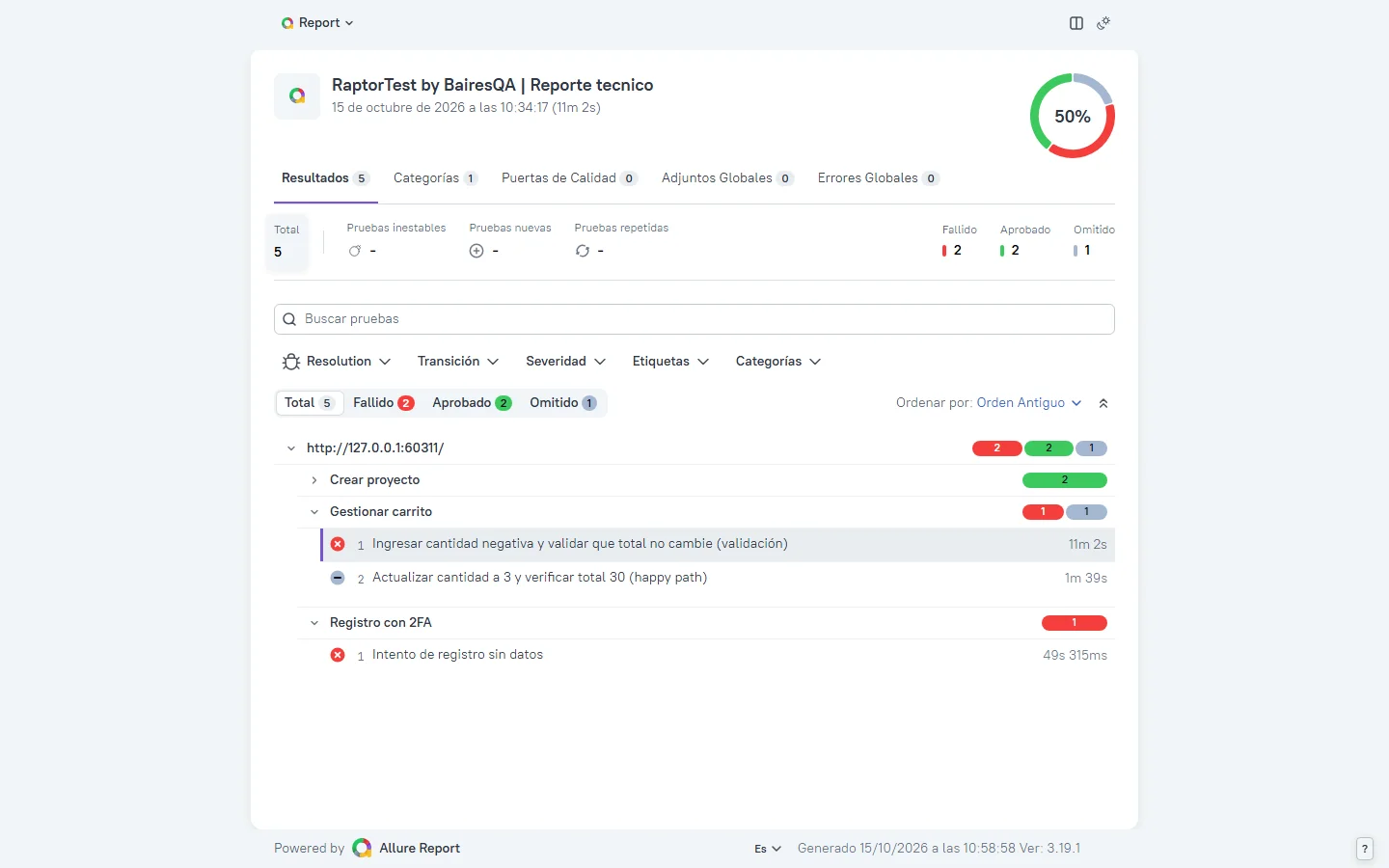Open test Intento de registro sin datos

click(718, 656)
